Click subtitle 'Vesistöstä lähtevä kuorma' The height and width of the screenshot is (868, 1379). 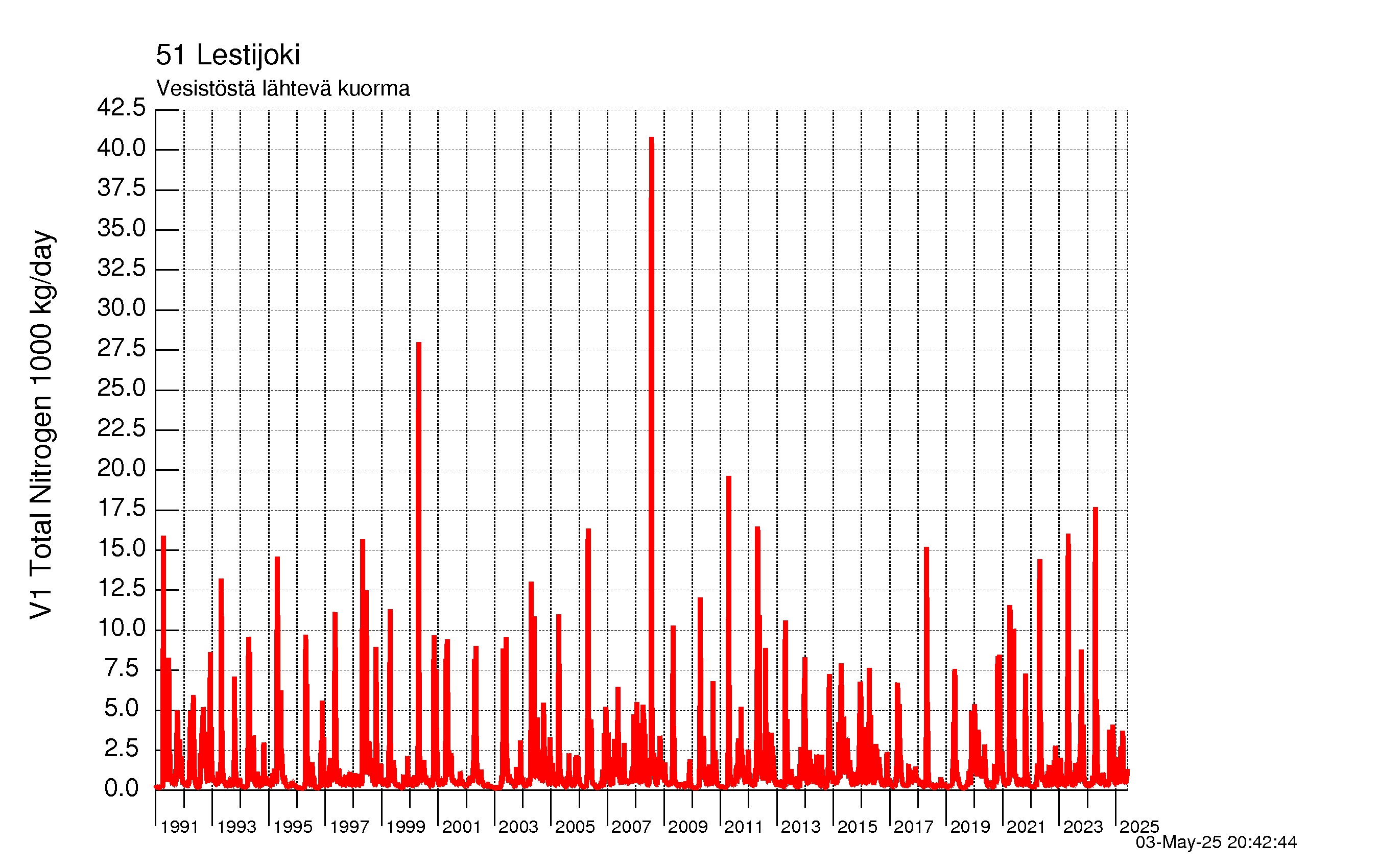point(283,89)
